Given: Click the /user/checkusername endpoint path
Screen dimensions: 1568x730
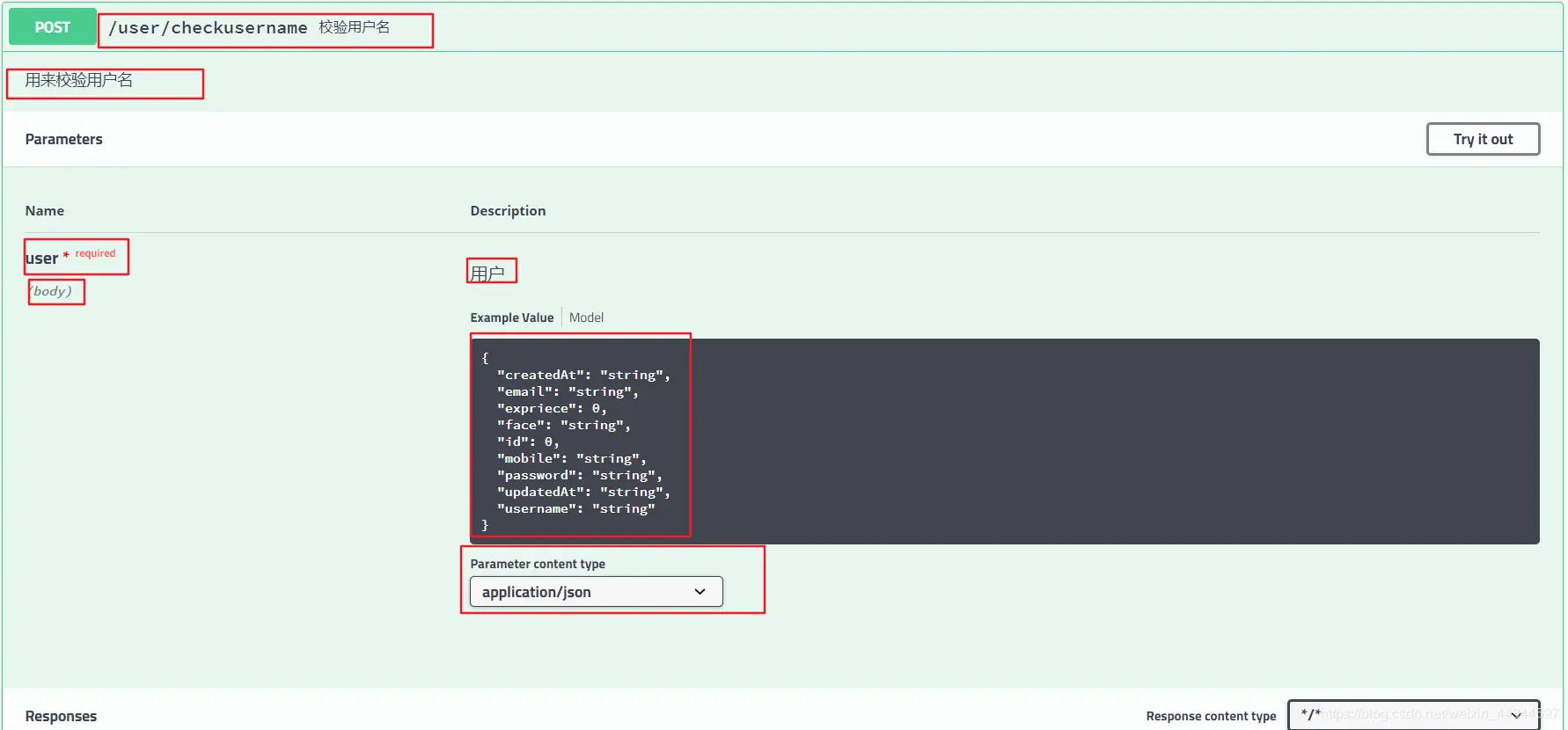Looking at the screenshot, I should pyautogui.click(x=208, y=28).
